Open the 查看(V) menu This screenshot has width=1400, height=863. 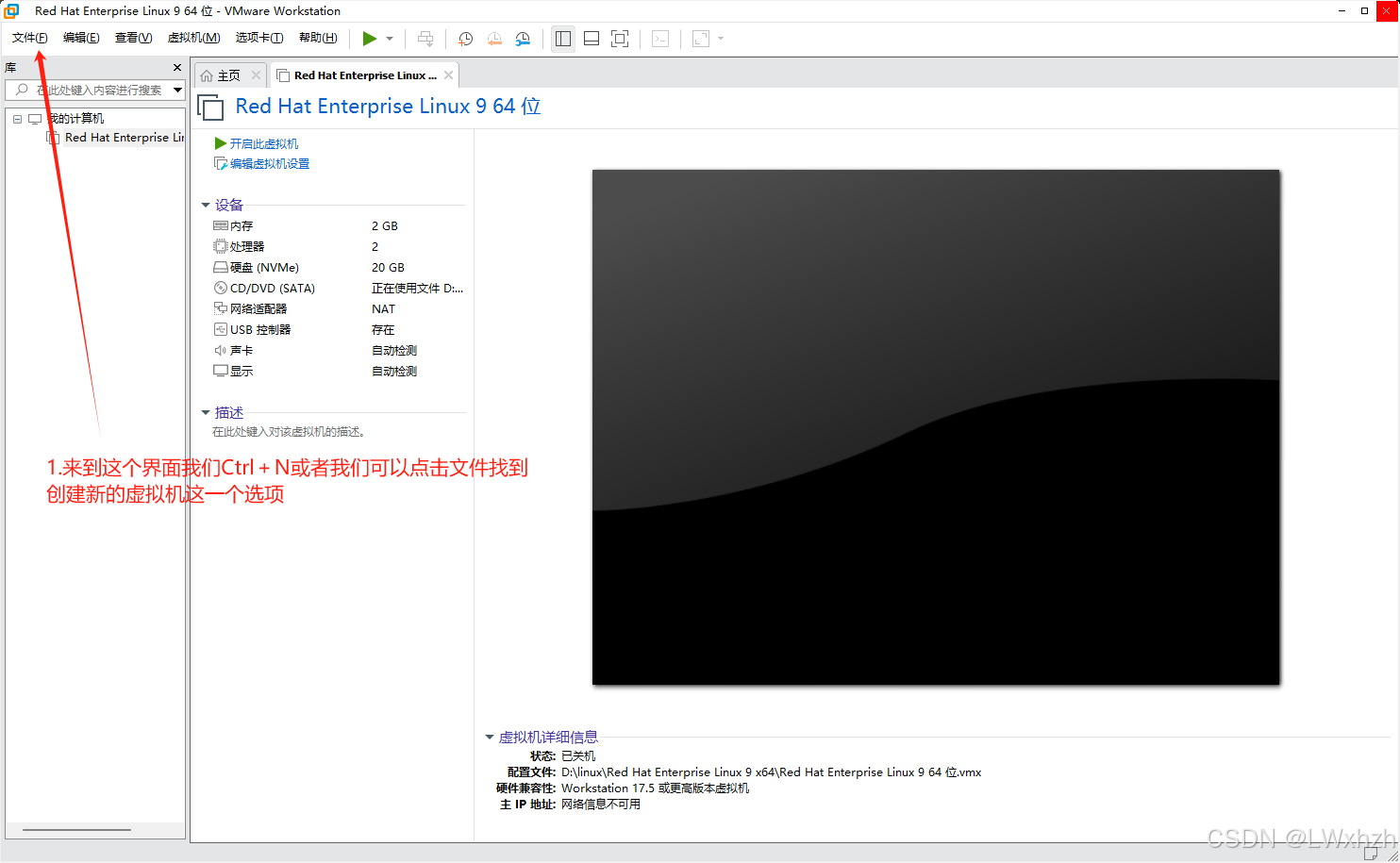click(x=133, y=38)
